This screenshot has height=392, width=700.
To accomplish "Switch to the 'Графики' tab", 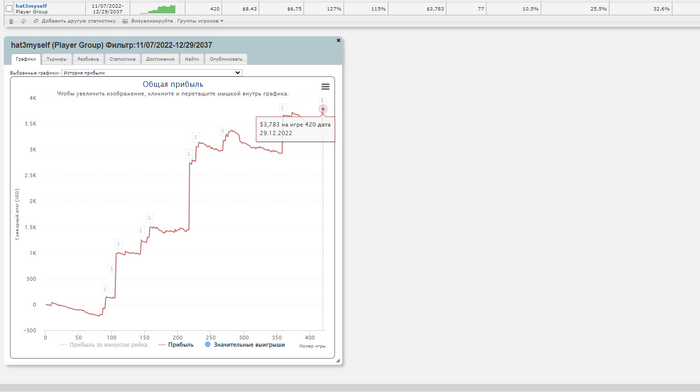I will tap(26, 59).
